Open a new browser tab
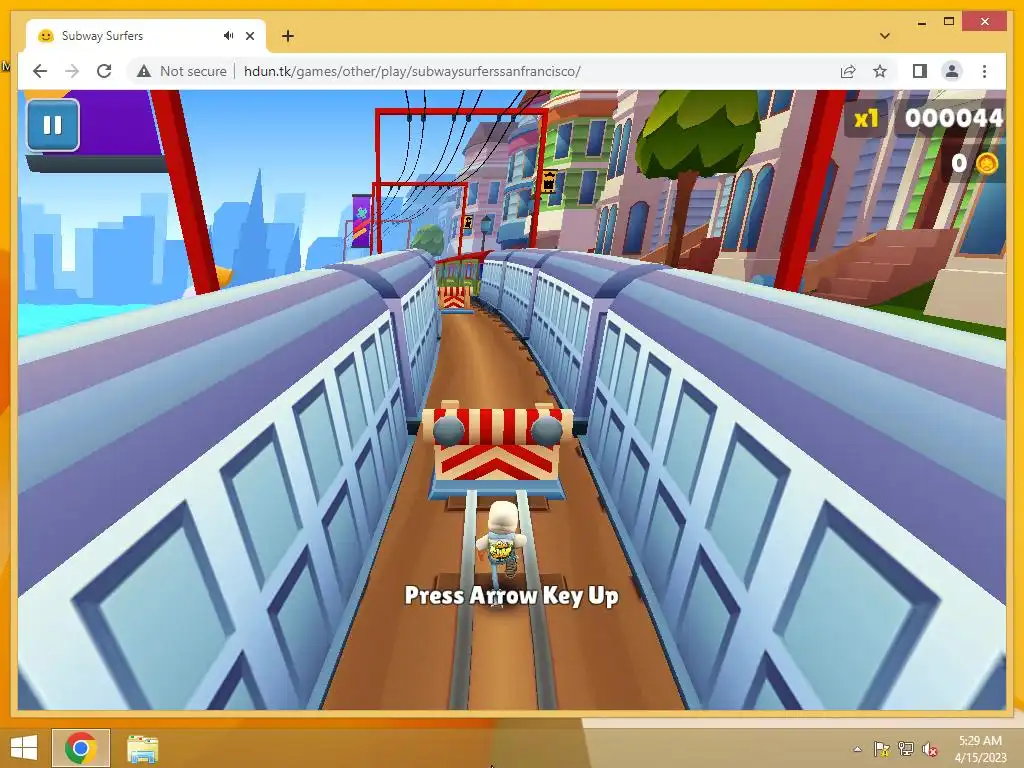Viewport: 1024px width, 768px height. tap(287, 36)
